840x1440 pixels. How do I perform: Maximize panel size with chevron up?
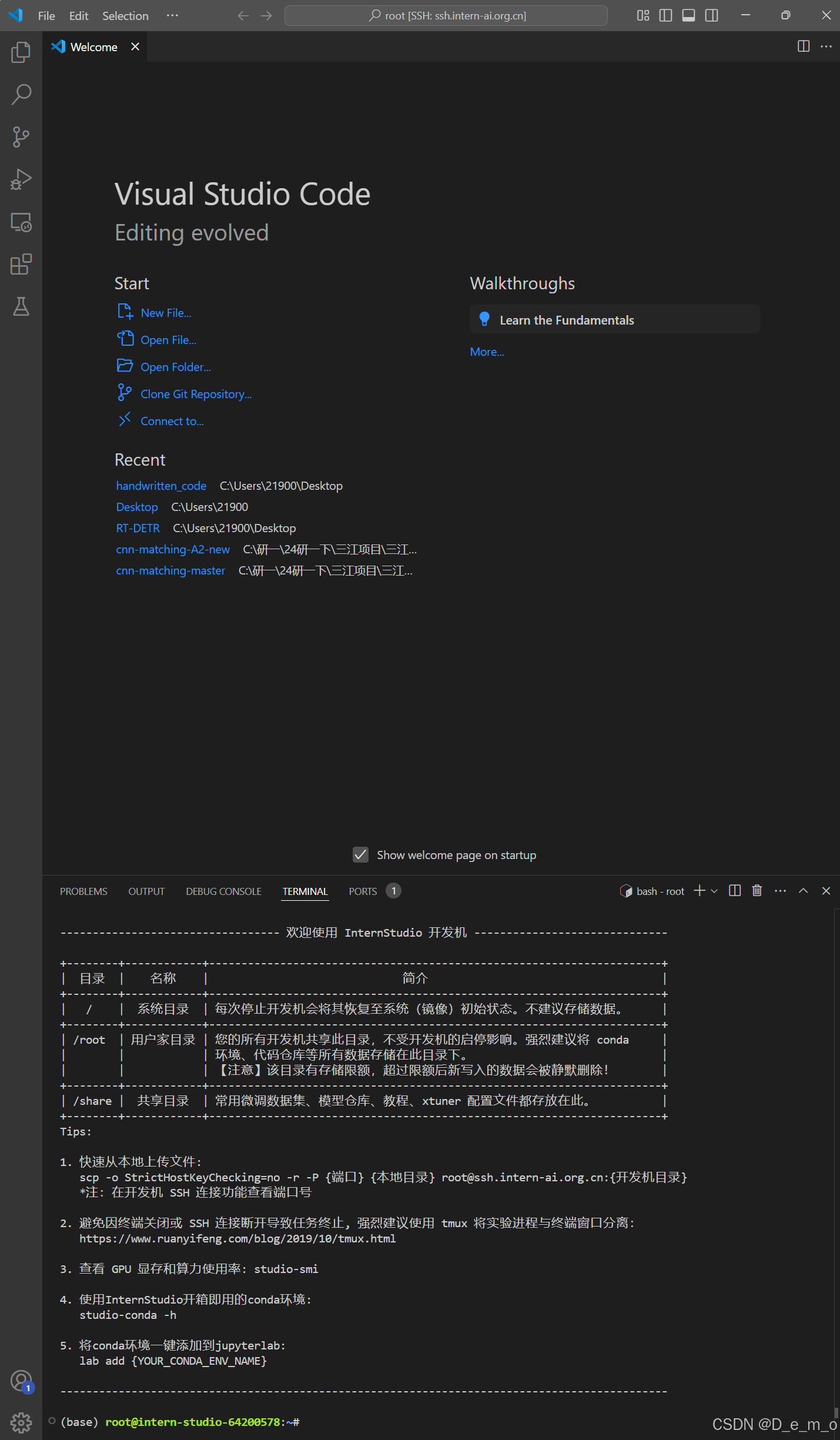pyautogui.click(x=803, y=891)
